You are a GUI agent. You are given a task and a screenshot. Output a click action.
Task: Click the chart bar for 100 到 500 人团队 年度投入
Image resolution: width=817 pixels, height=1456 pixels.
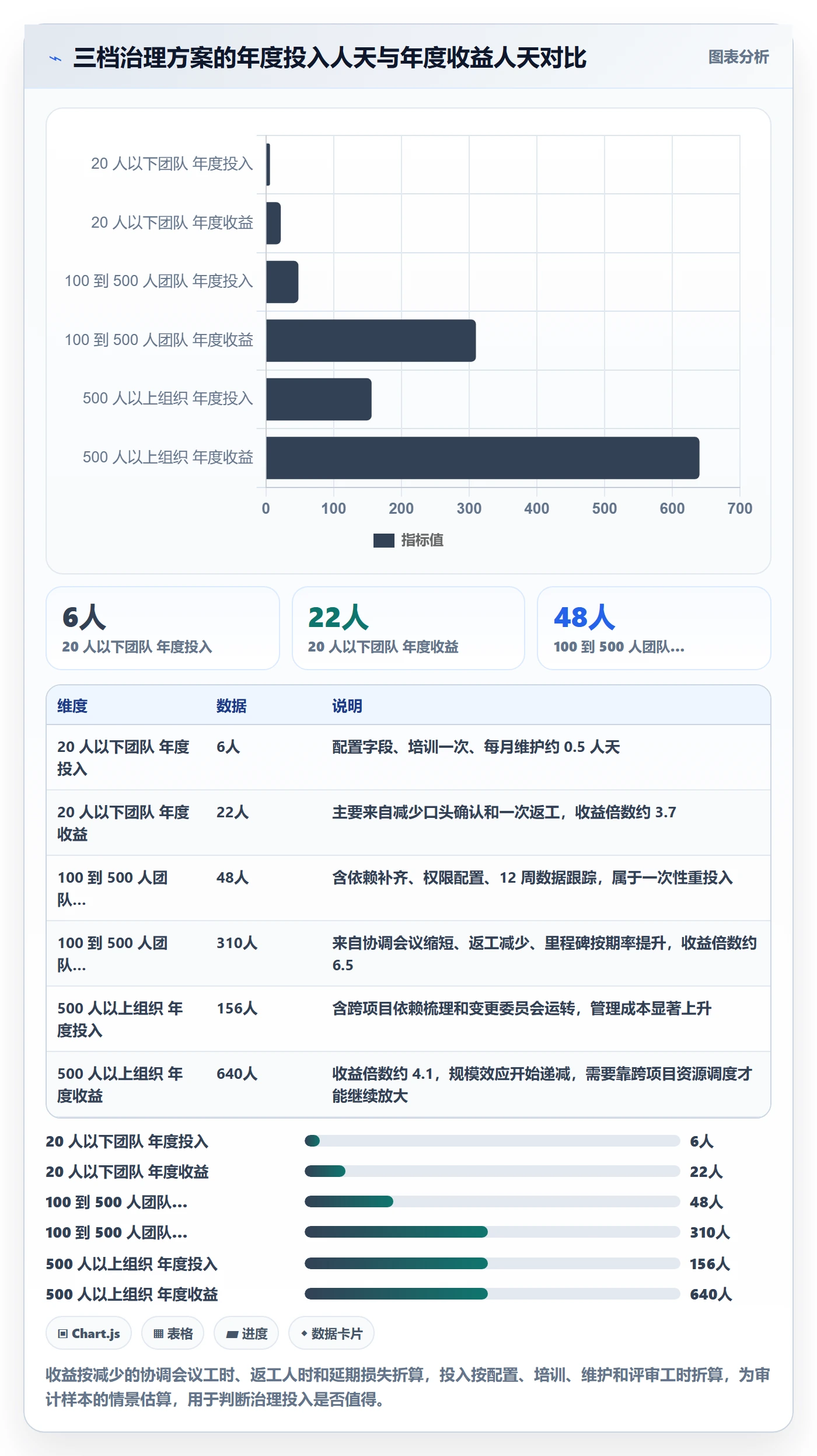coord(282,282)
